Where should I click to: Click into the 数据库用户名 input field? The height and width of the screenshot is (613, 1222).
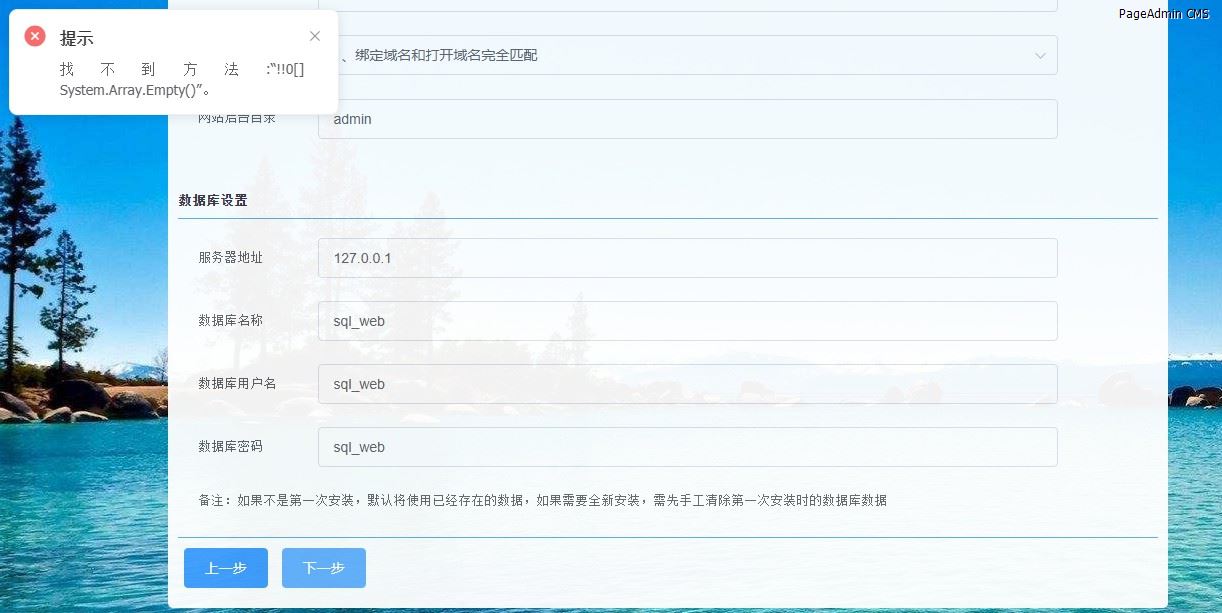pos(687,384)
